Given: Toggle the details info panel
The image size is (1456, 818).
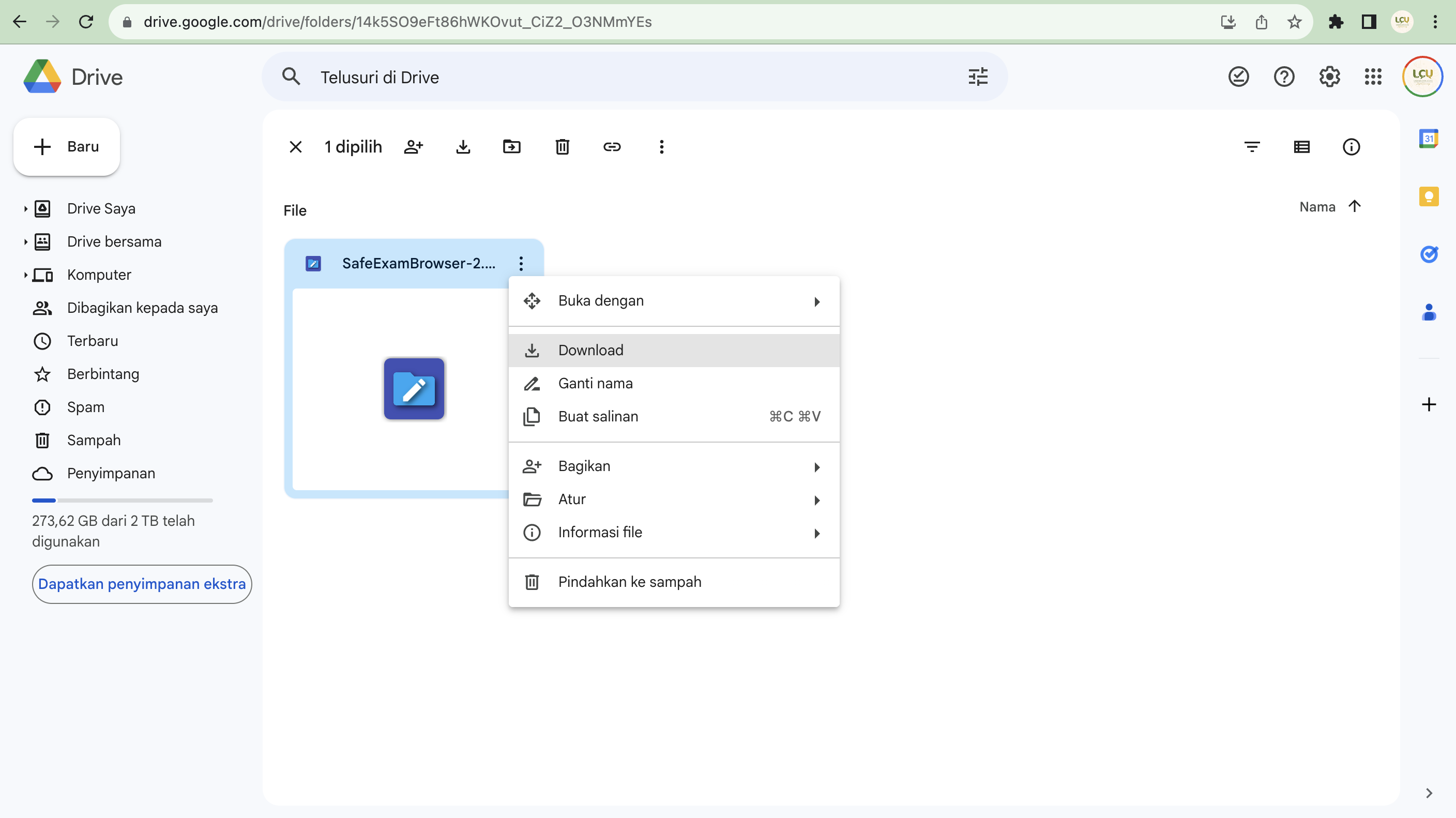Looking at the screenshot, I should (x=1351, y=147).
